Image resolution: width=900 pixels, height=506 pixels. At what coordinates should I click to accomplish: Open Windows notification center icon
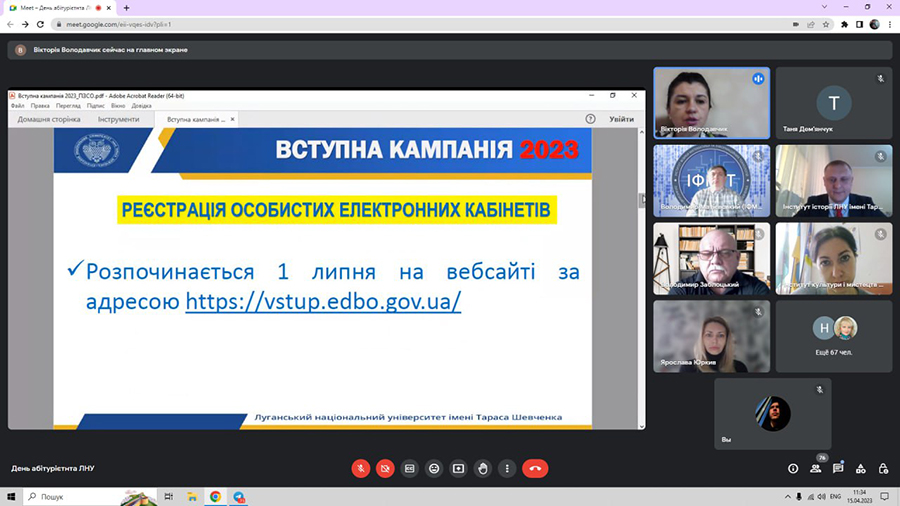pos(885,497)
